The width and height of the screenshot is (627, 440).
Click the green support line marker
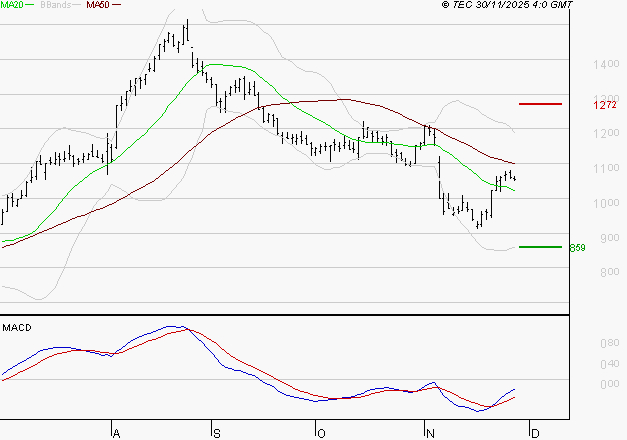coord(540,247)
